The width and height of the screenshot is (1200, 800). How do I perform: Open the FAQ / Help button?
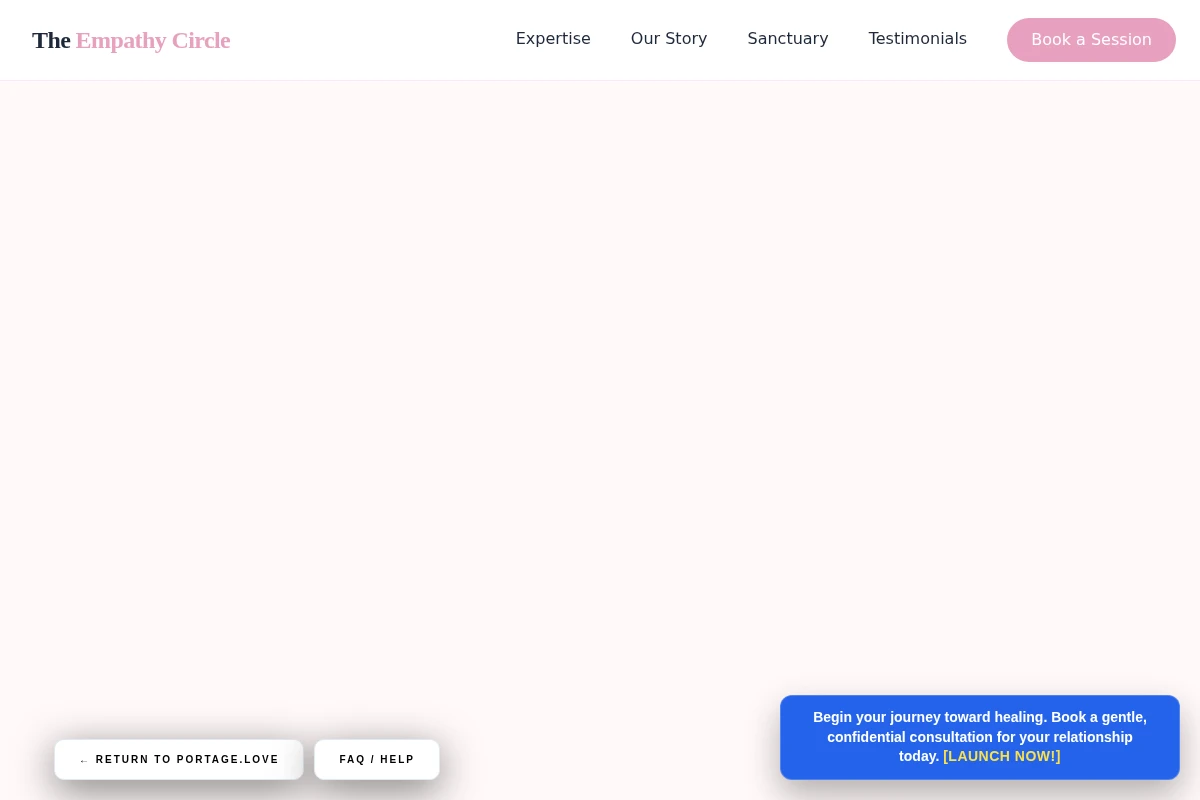coord(377,760)
